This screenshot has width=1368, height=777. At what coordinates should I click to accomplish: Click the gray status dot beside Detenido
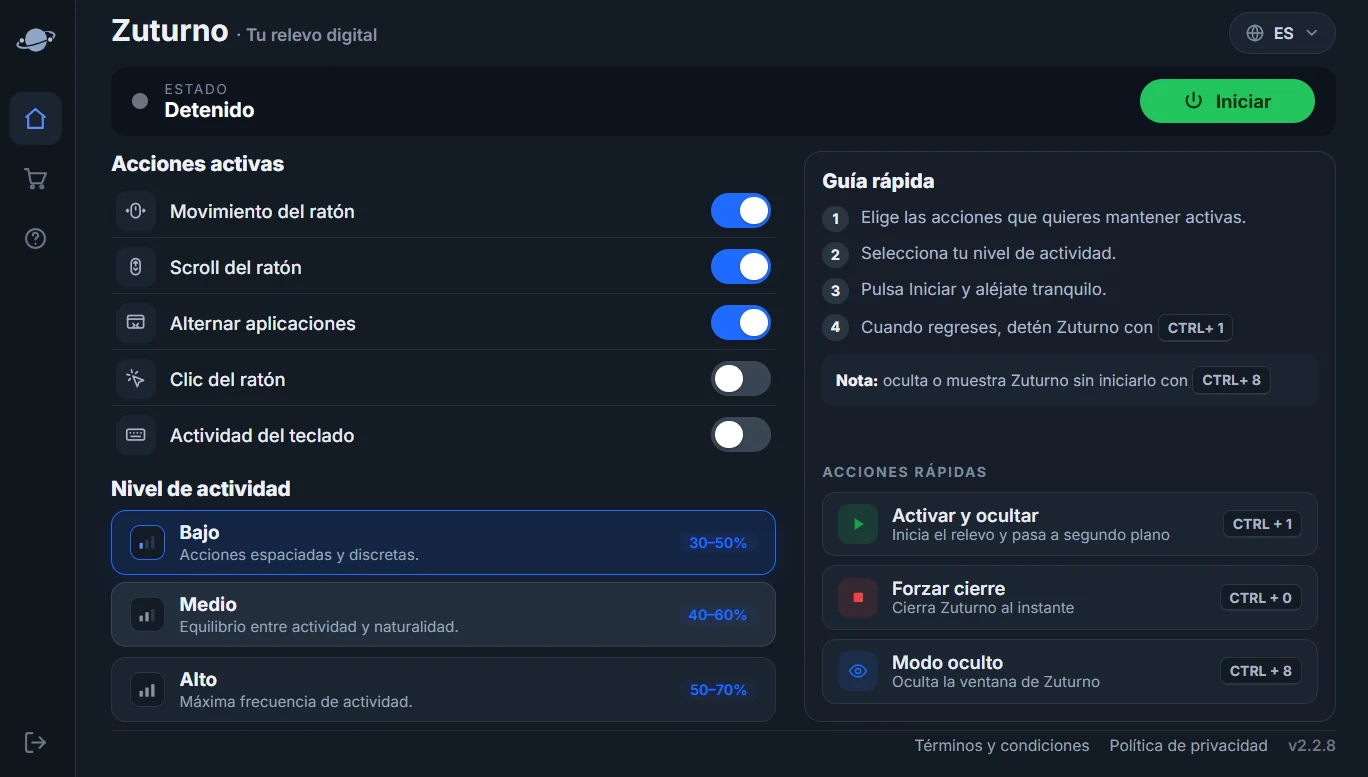coord(140,101)
